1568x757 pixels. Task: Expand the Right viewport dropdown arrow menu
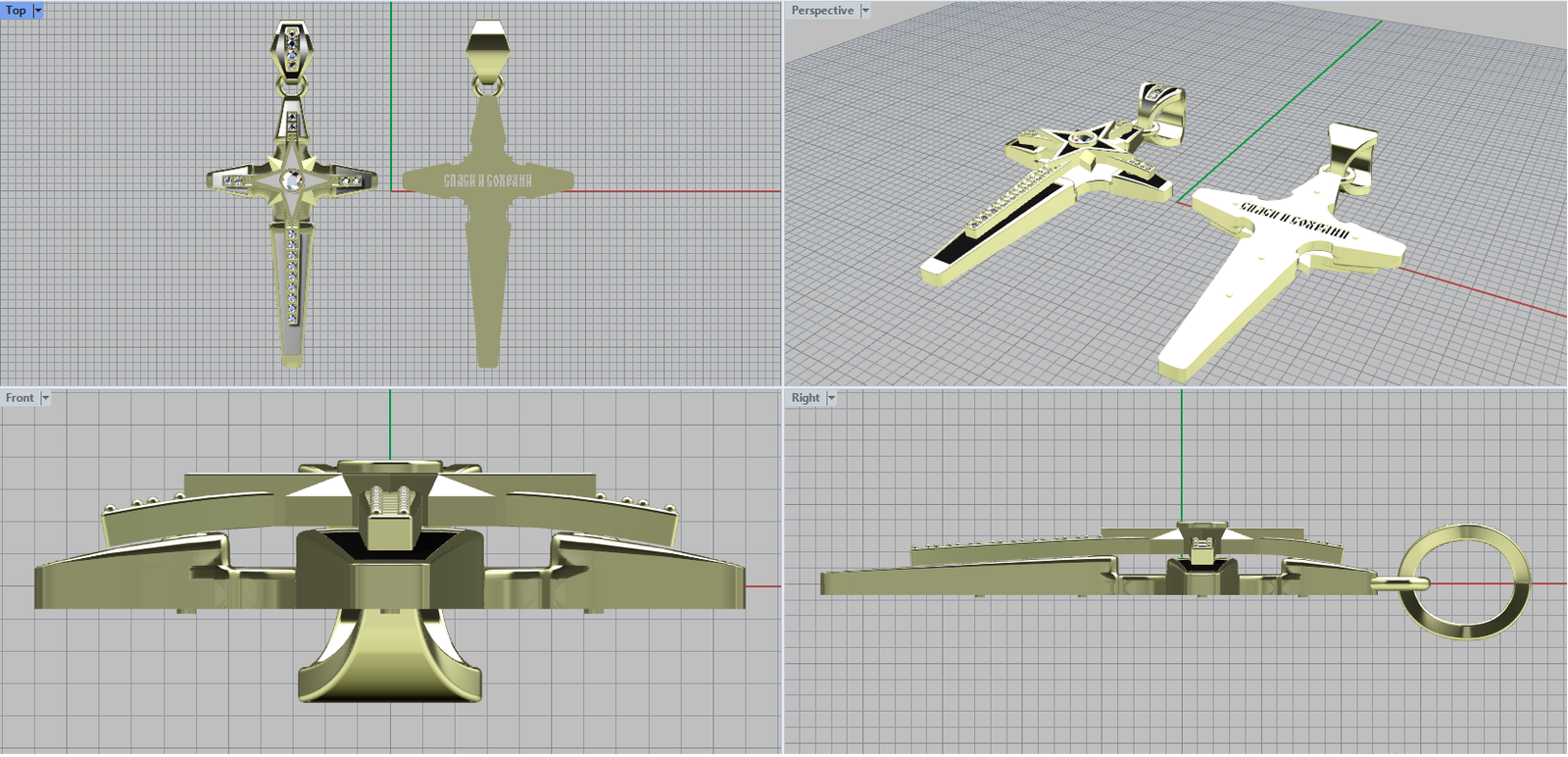pyautogui.click(x=831, y=398)
